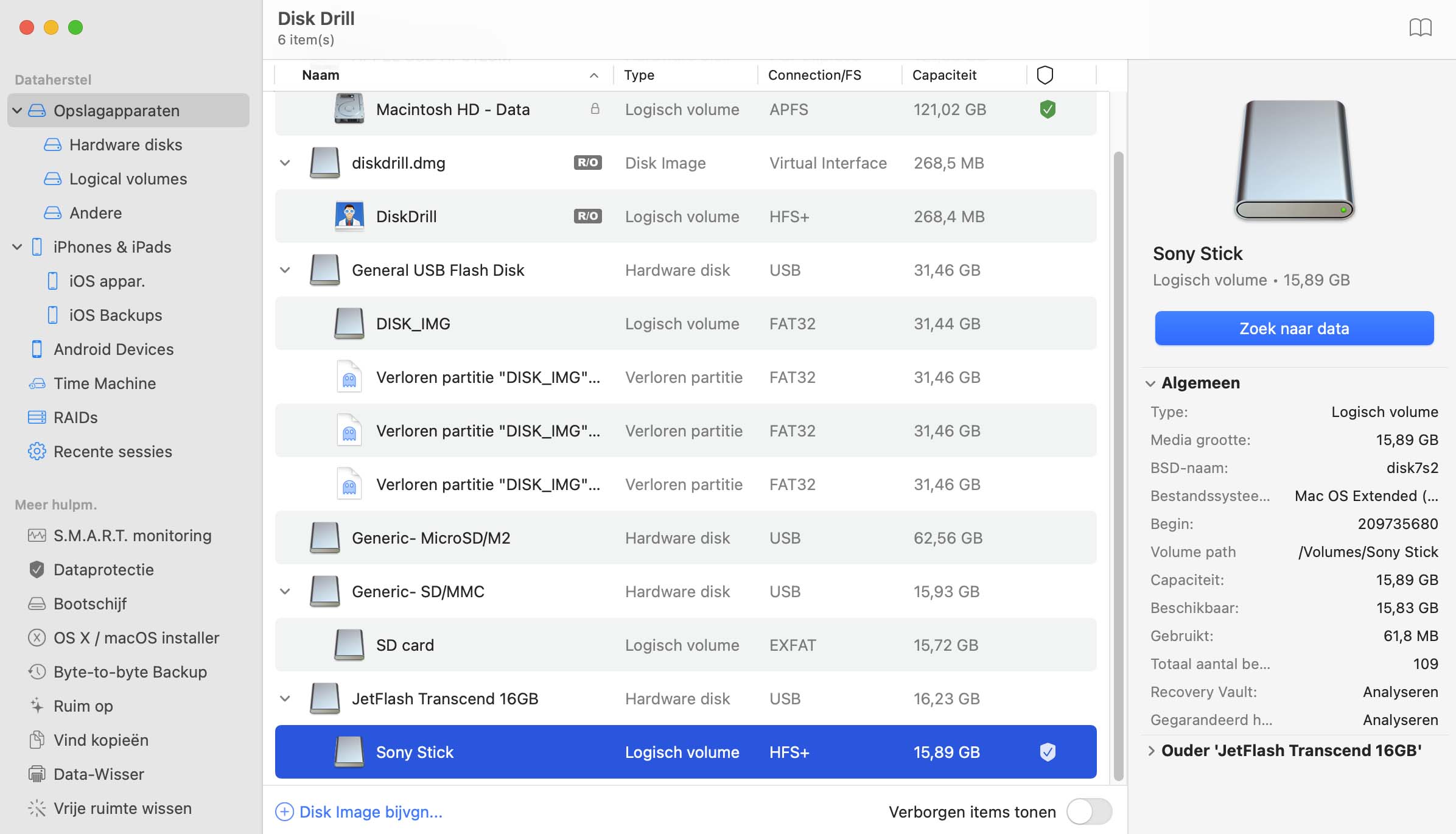
Task: Click Byte-to-byte Backup clock icon
Action: coord(37,672)
